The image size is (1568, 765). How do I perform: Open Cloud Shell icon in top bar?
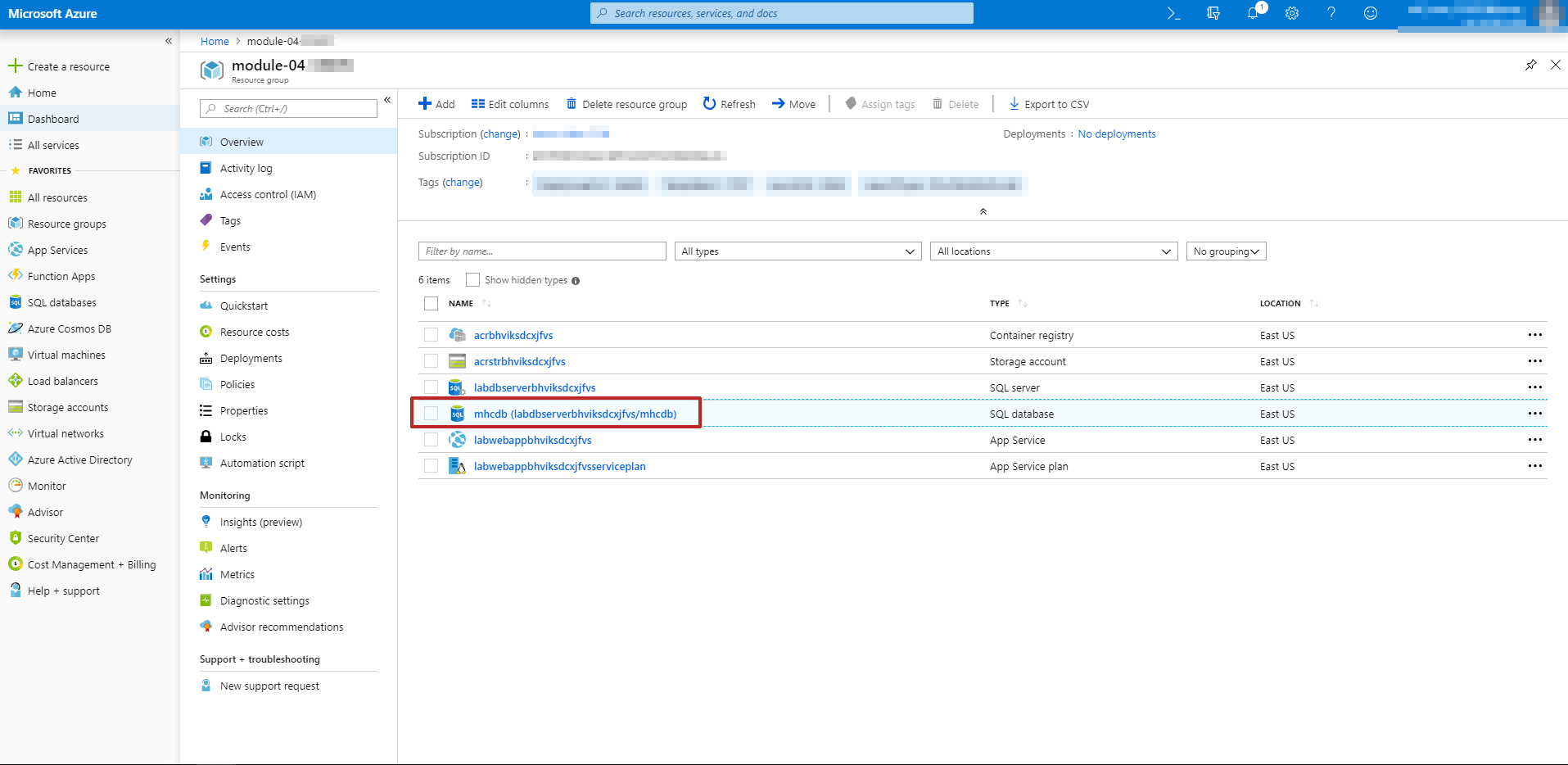click(x=1173, y=13)
